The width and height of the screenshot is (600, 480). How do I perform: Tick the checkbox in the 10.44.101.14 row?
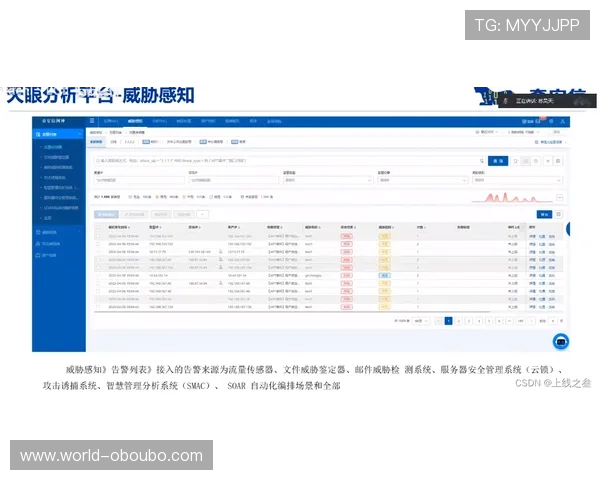coord(98,275)
